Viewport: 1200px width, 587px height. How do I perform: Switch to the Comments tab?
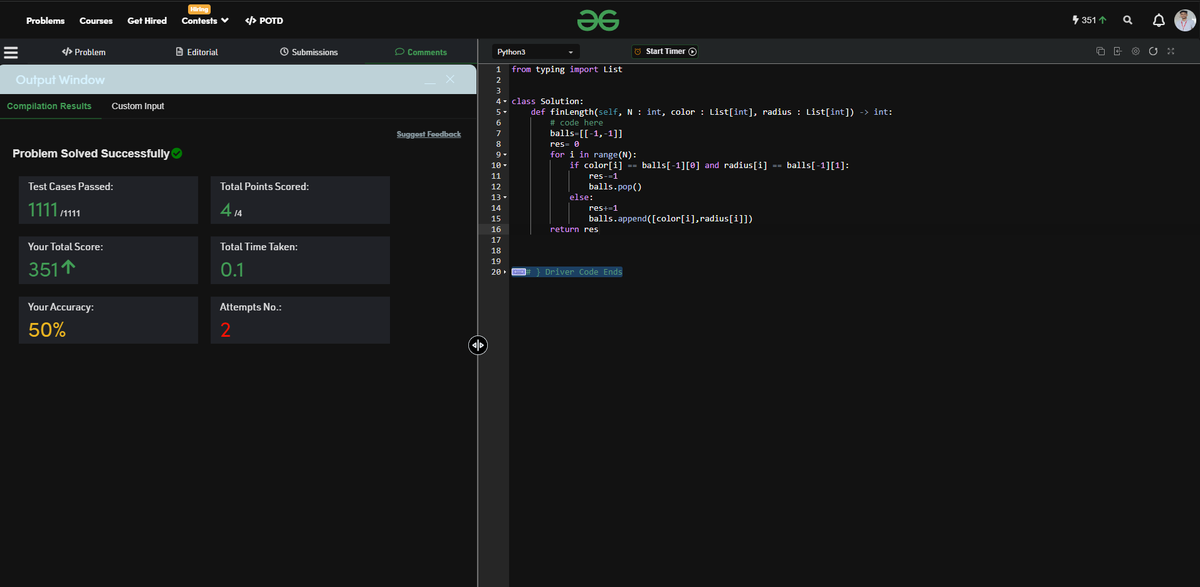click(x=421, y=52)
